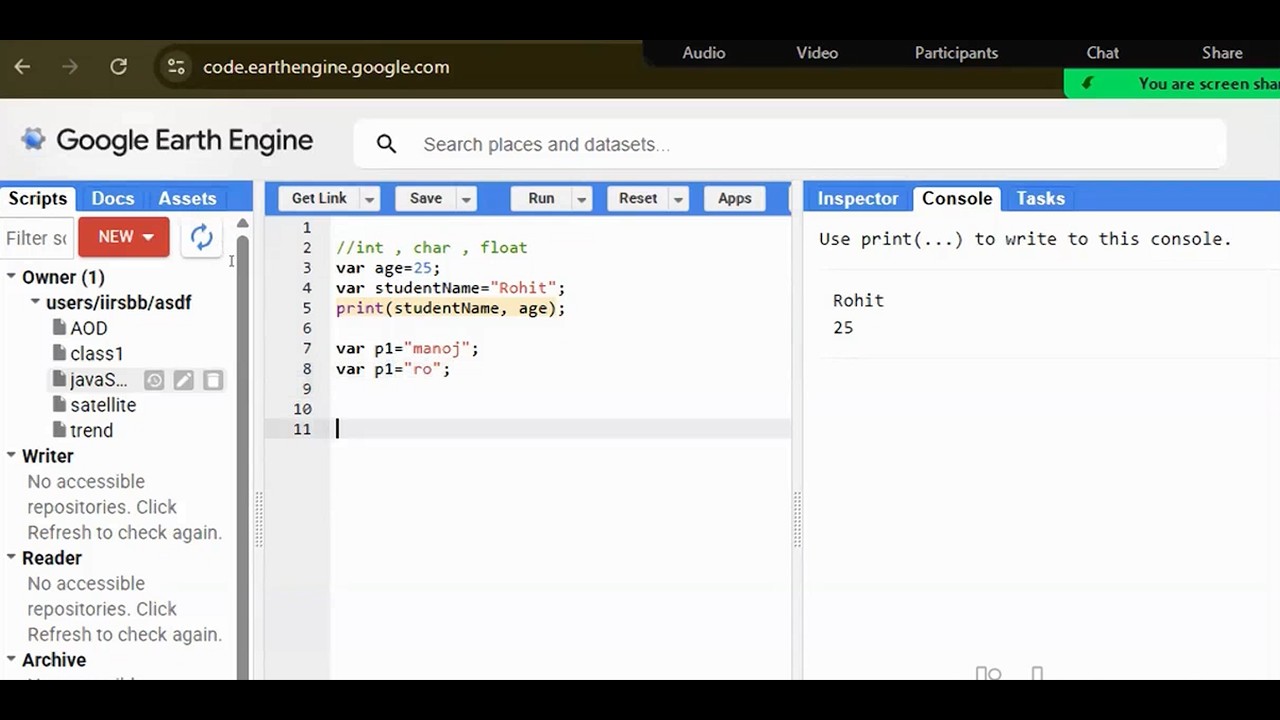Switch to the Tasks tab
Viewport: 1280px width, 720px height.
click(x=1041, y=198)
